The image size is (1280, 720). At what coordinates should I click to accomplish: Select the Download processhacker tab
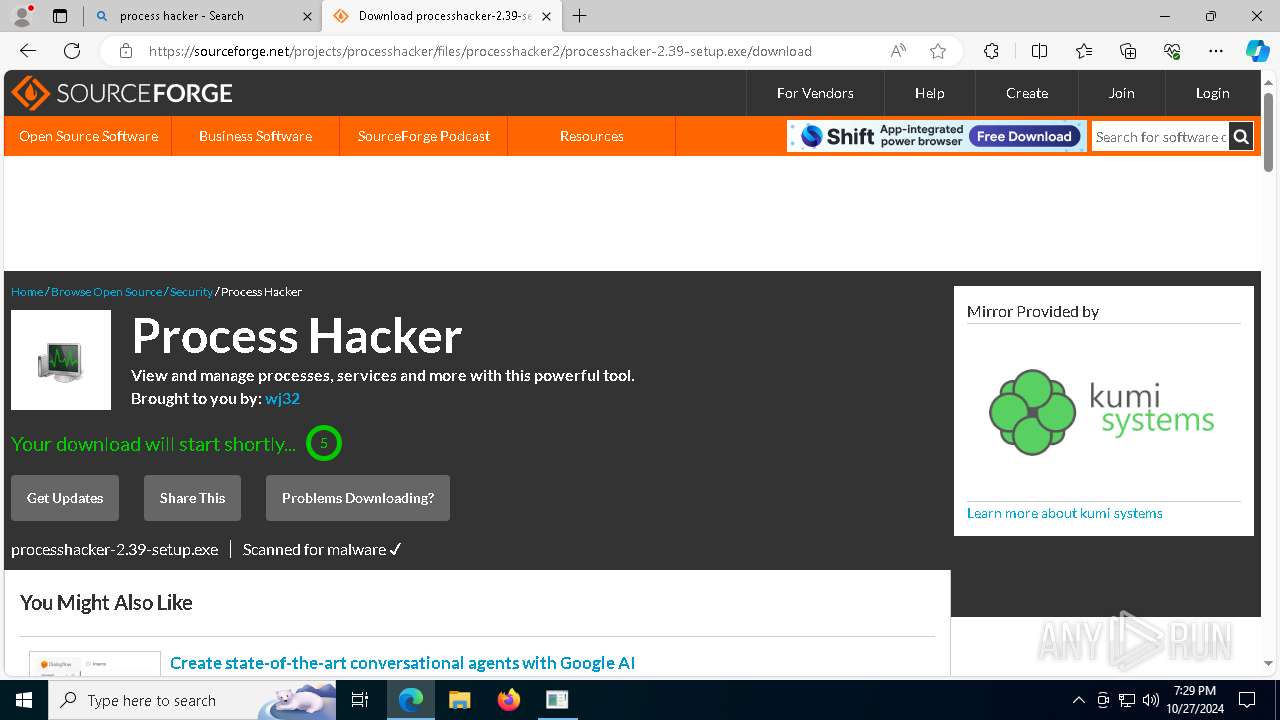pos(440,16)
